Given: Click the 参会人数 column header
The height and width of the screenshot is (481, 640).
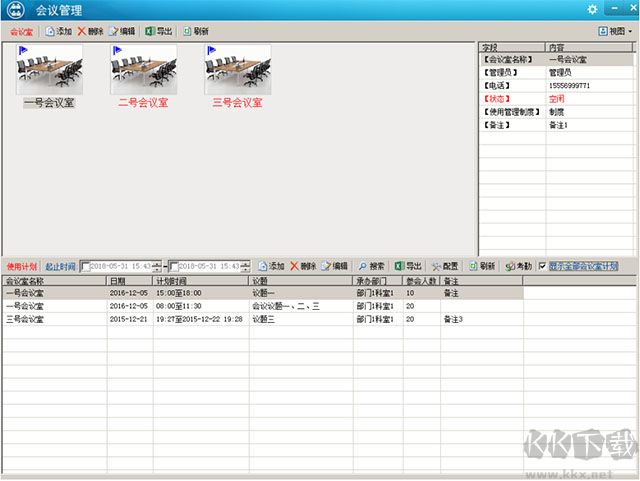Looking at the screenshot, I should click(x=422, y=281).
